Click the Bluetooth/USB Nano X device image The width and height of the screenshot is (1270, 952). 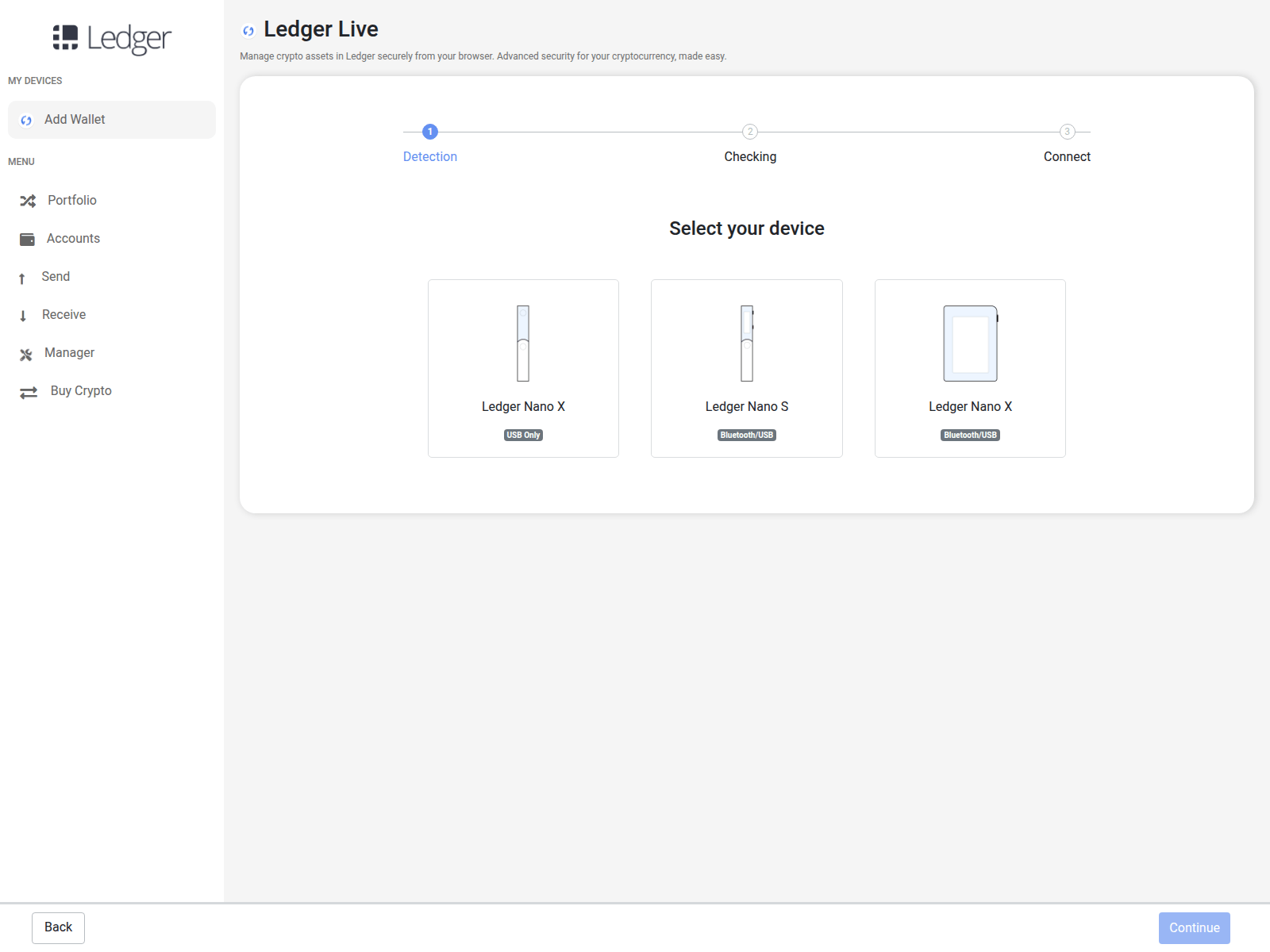(971, 344)
